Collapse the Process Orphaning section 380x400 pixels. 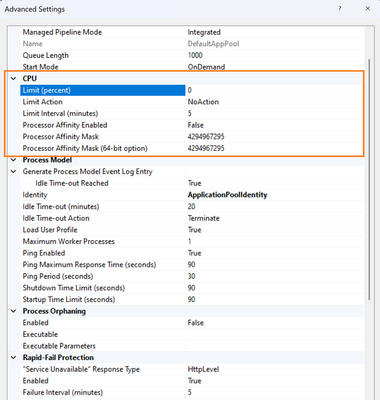pos(14,311)
